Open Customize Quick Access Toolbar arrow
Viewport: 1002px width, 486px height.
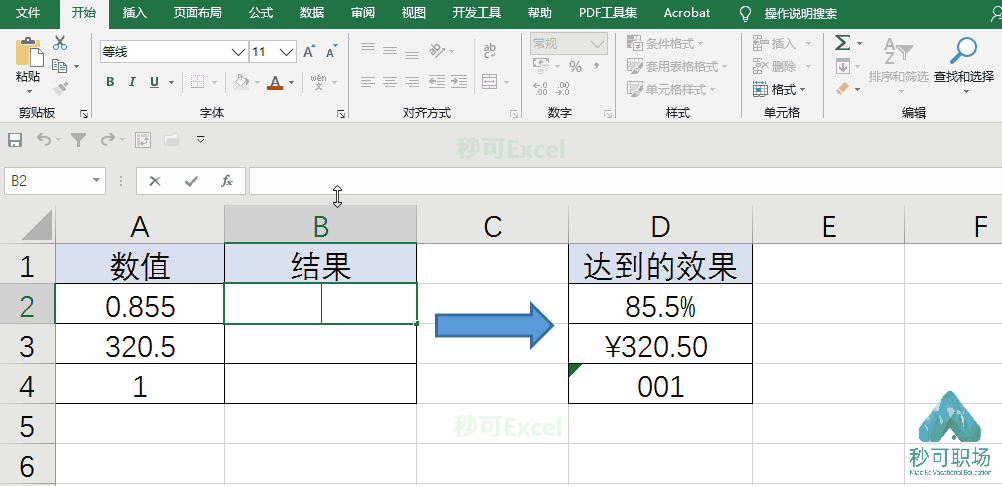click(x=201, y=139)
